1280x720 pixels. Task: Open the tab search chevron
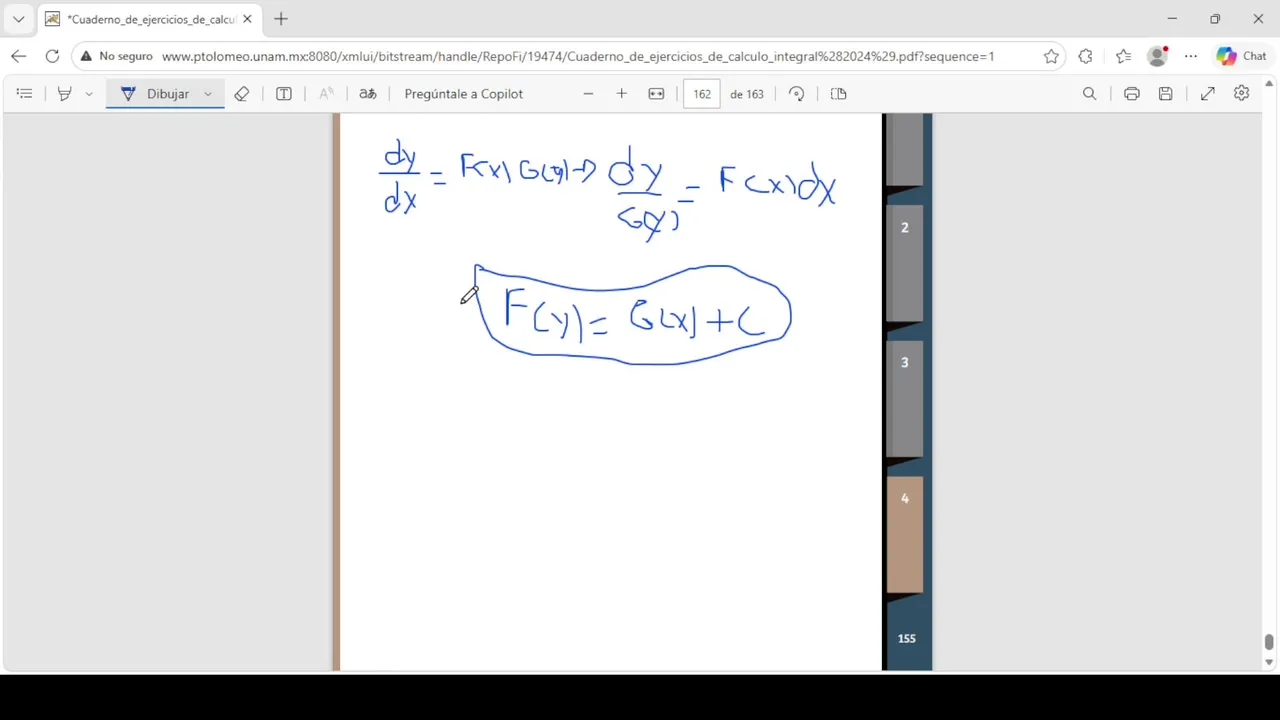[18, 19]
